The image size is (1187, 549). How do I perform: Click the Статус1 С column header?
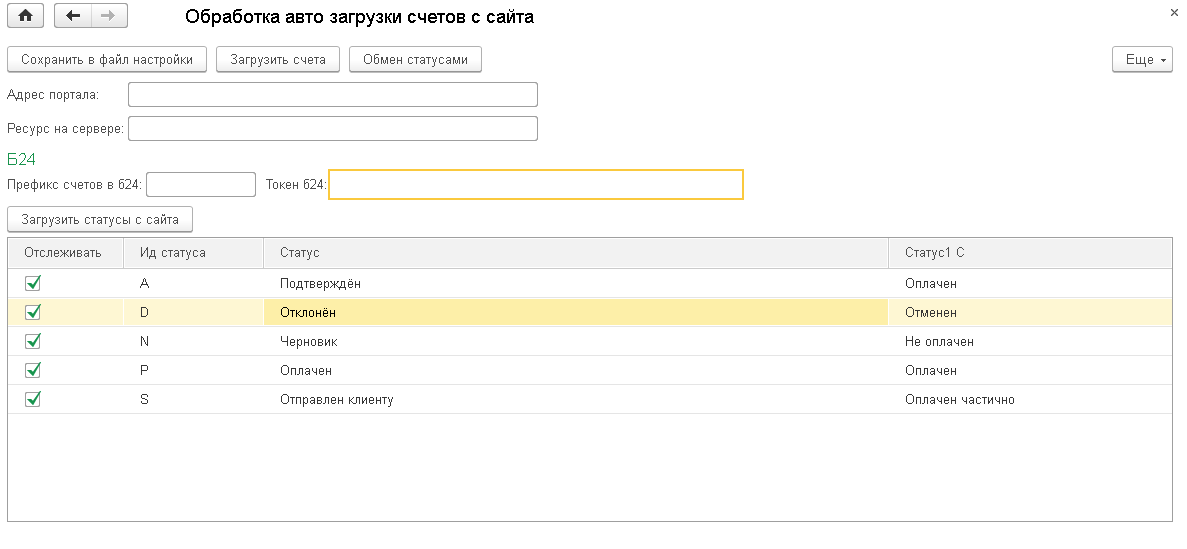pyautogui.click(x=1030, y=253)
